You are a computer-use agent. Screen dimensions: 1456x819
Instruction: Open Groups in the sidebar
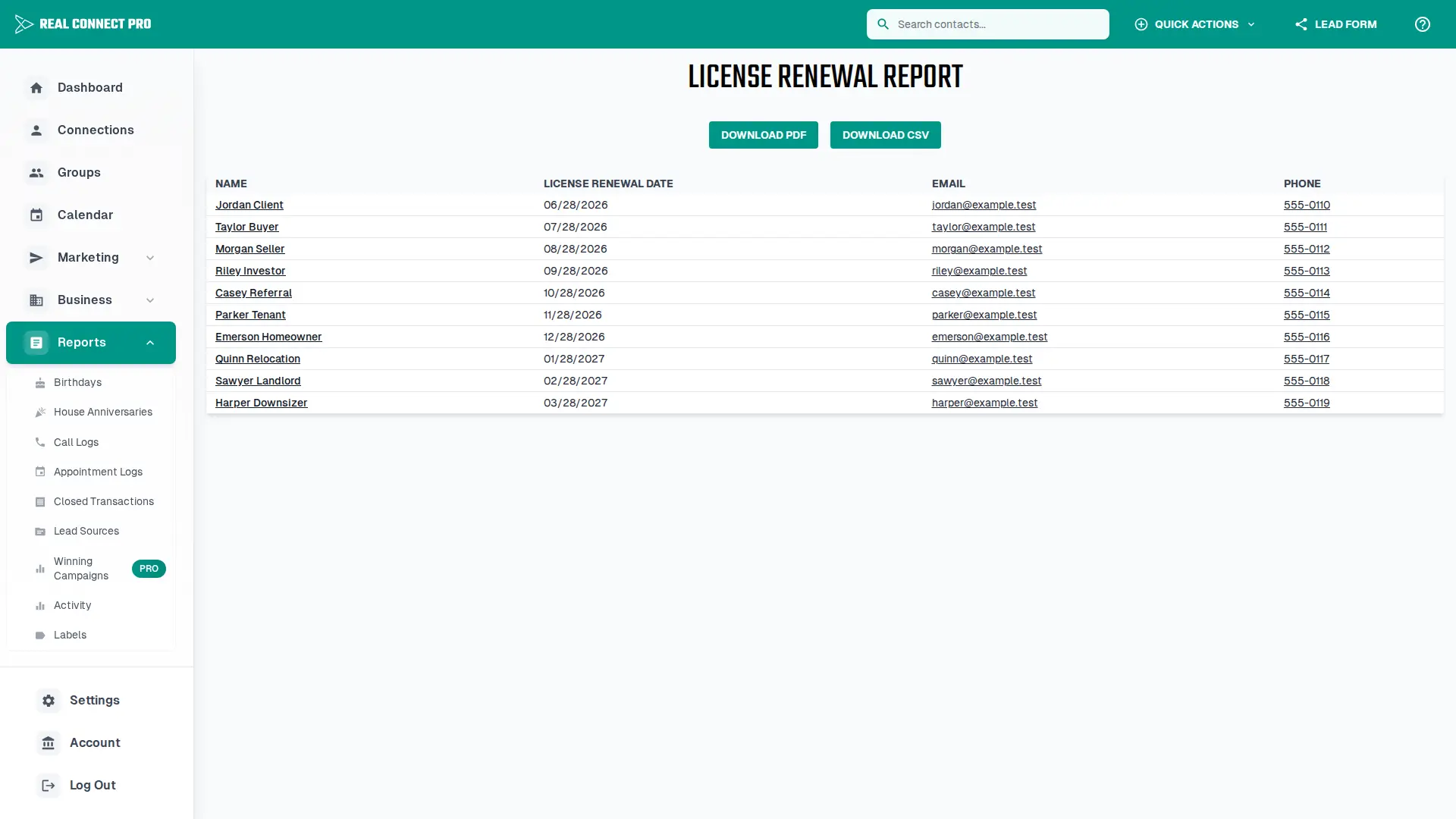pos(91,173)
